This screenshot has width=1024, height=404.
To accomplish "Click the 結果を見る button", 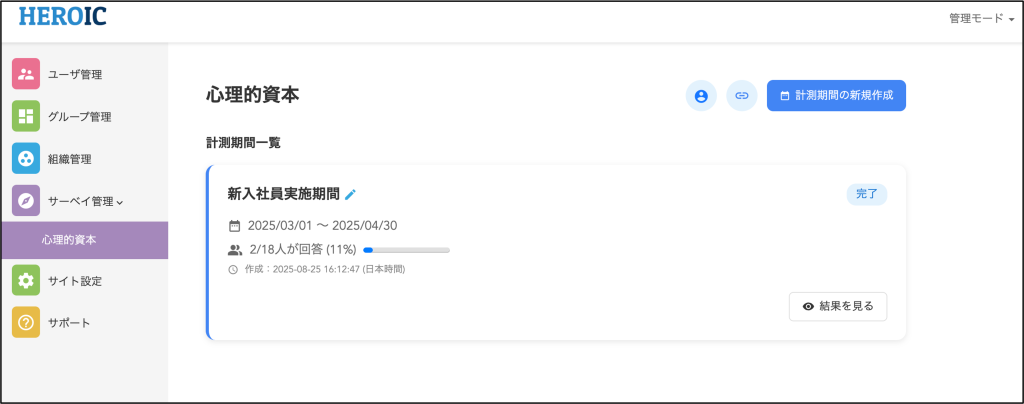I will (x=838, y=306).
